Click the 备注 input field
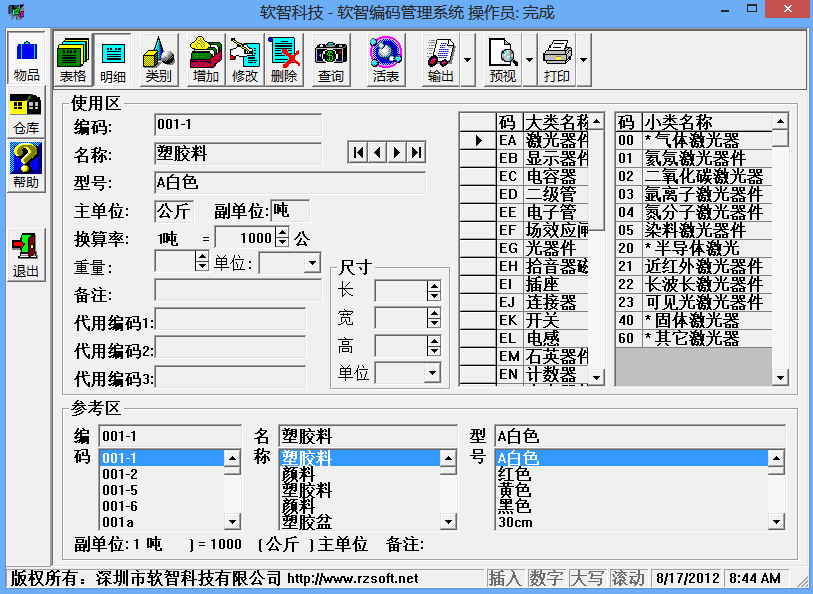The height and width of the screenshot is (594, 813). (238, 291)
